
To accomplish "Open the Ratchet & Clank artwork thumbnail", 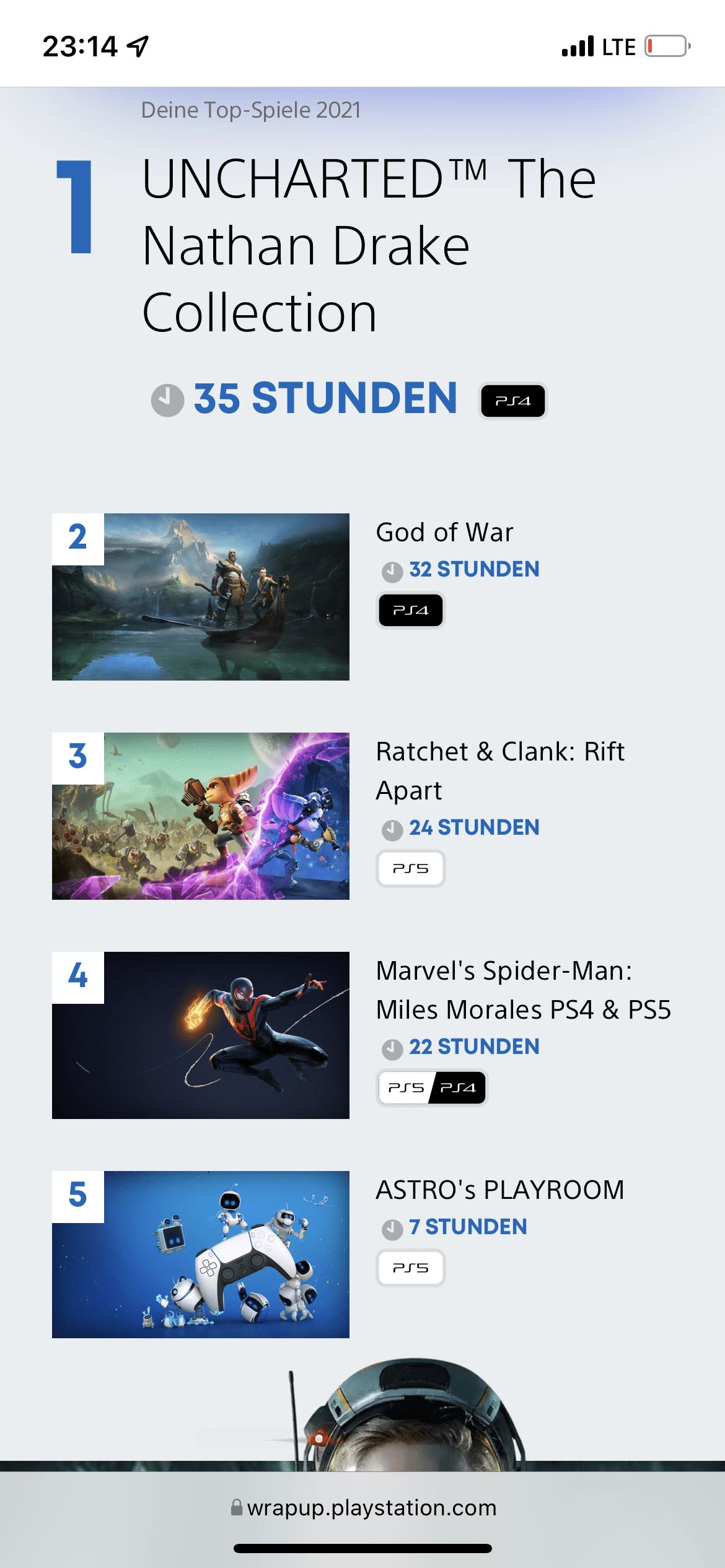I will pyautogui.click(x=201, y=816).
